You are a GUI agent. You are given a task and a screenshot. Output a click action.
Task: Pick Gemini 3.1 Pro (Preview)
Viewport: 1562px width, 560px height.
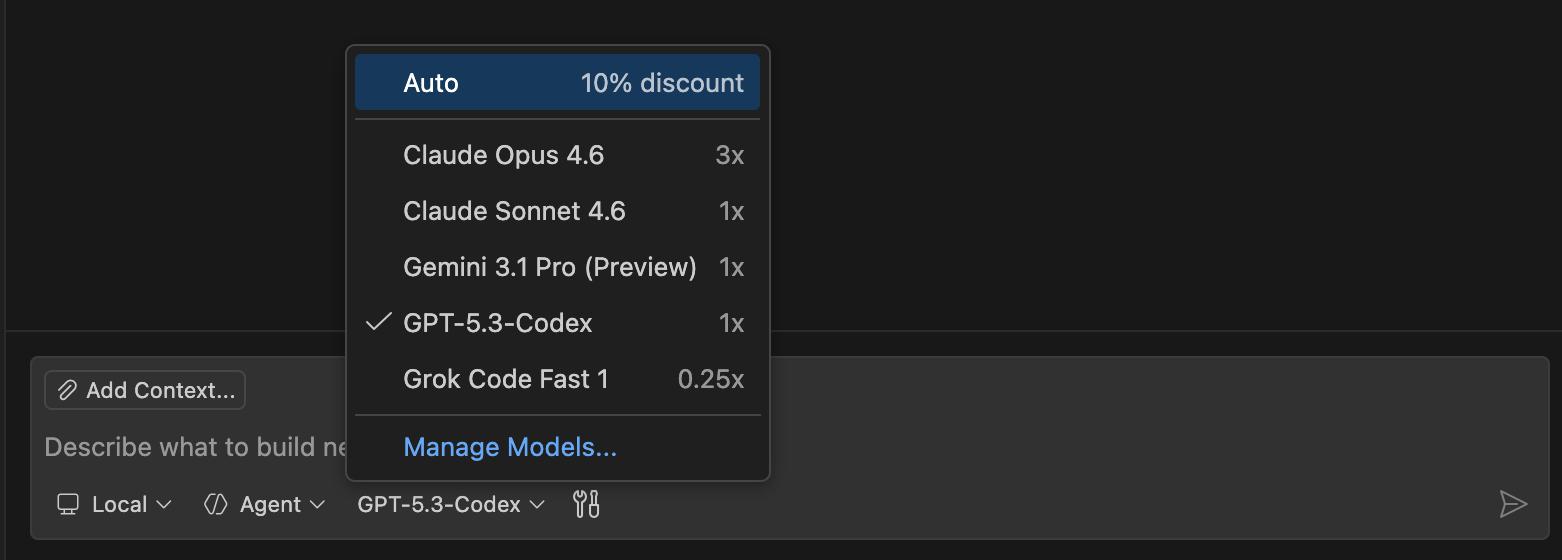557,267
